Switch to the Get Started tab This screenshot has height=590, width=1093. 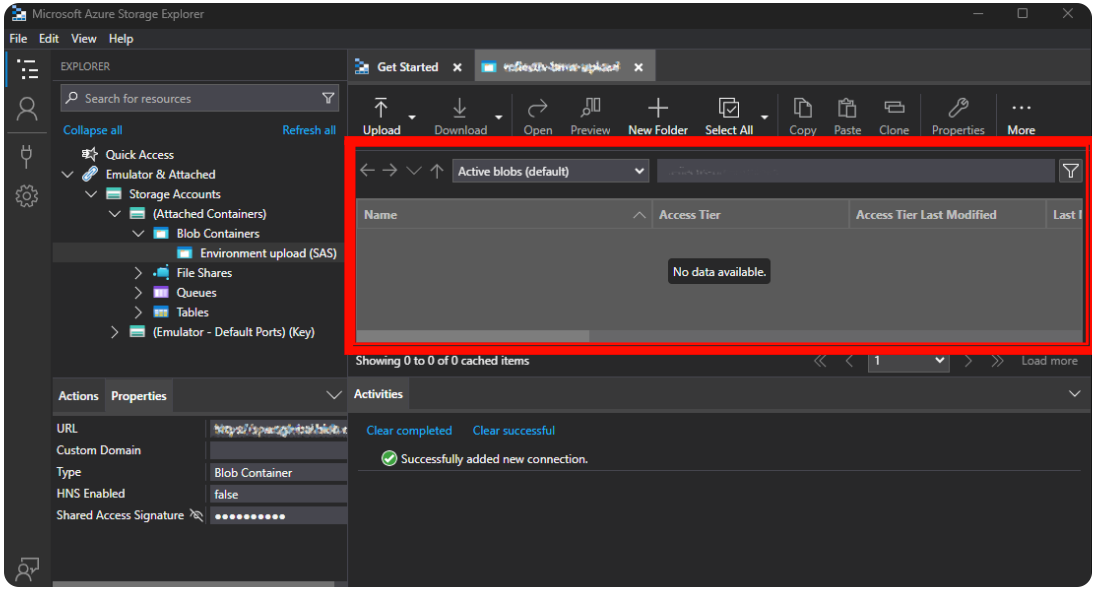tap(407, 67)
